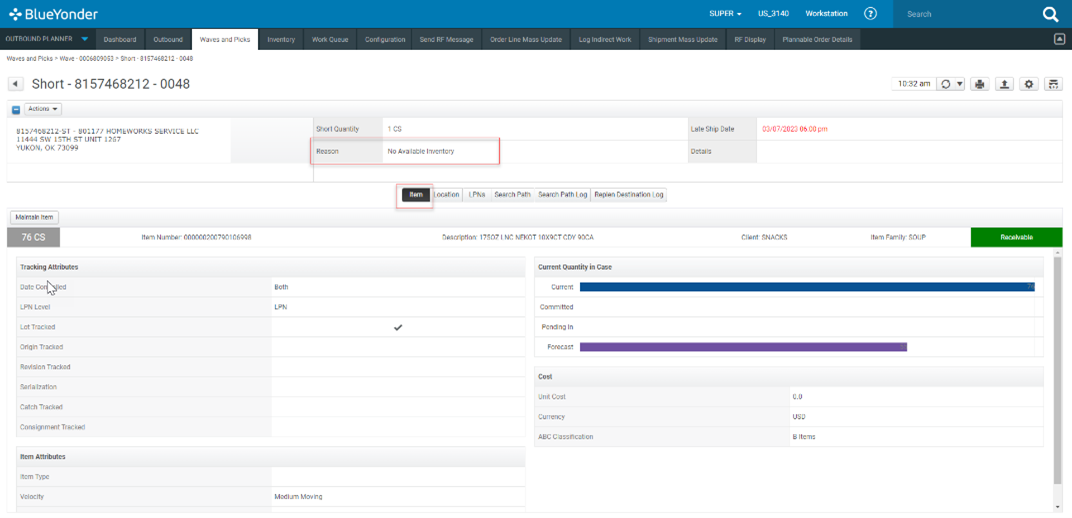The width and height of the screenshot is (1072, 518).
Task: Open the Plannable Order Details tab
Action: [x=818, y=40]
